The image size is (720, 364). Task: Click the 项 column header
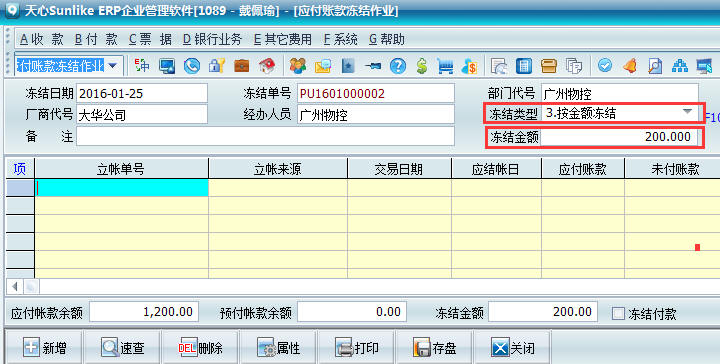(20, 169)
